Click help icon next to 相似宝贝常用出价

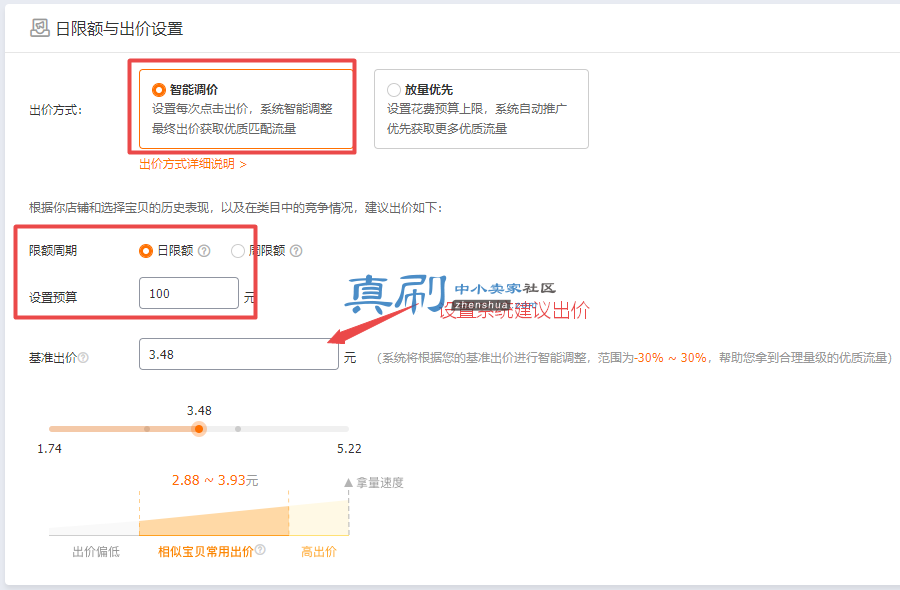coord(260,550)
